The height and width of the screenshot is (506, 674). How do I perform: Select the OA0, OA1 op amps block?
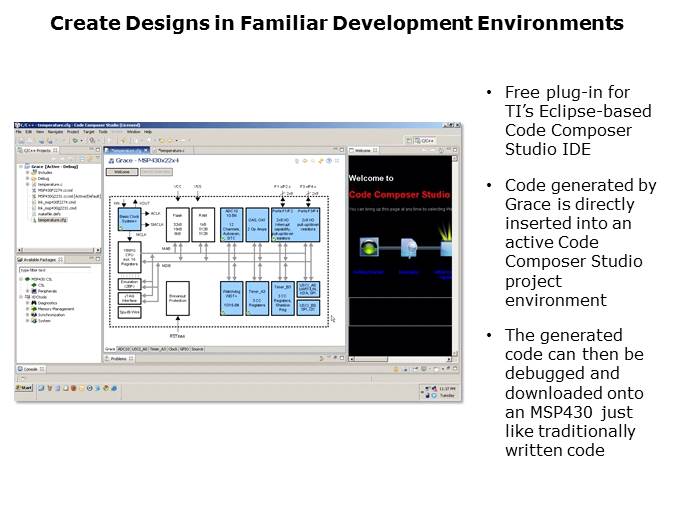(256, 224)
